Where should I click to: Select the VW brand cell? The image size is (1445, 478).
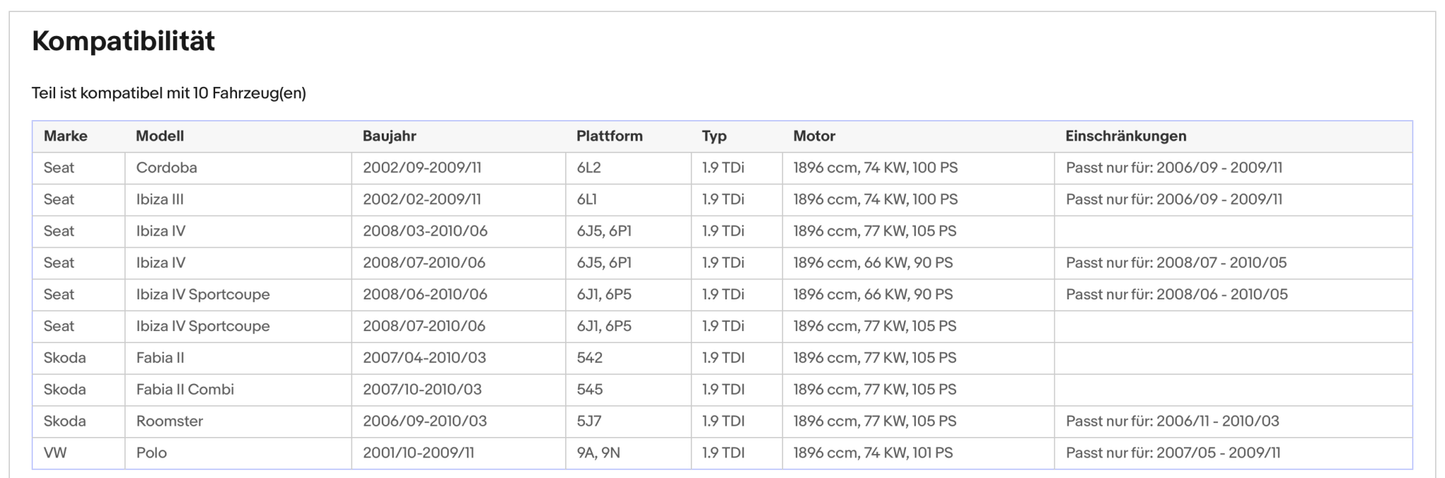tap(55, 454)
